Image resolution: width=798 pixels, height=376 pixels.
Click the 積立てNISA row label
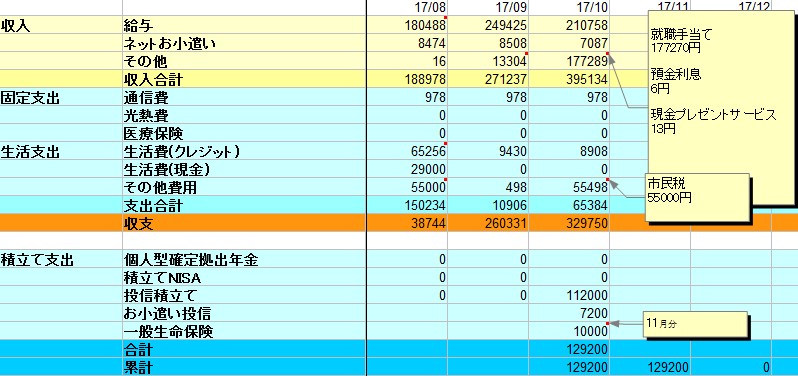click(x=244, y=277)
